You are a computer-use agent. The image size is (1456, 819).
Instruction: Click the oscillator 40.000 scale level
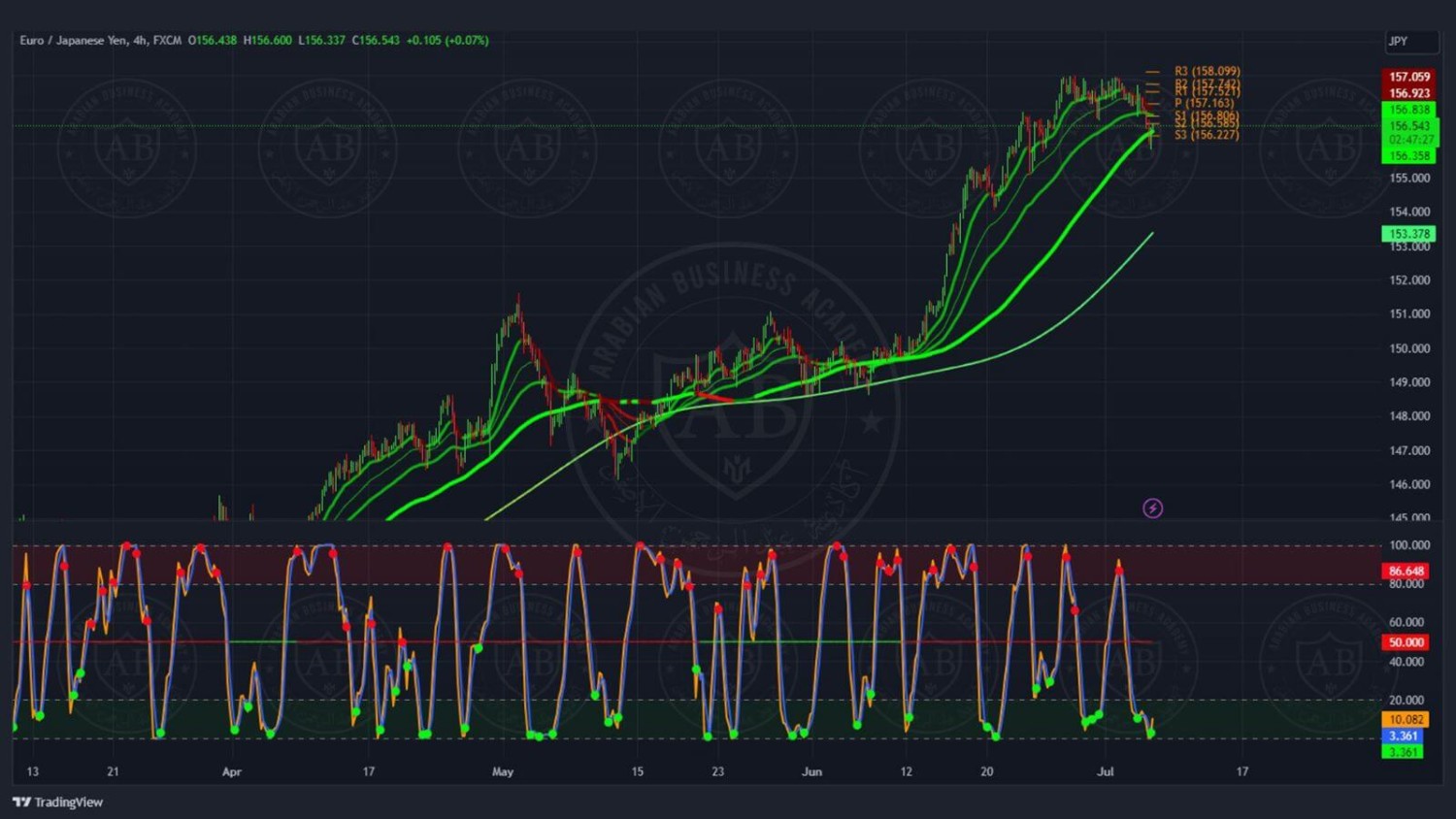1406,662
